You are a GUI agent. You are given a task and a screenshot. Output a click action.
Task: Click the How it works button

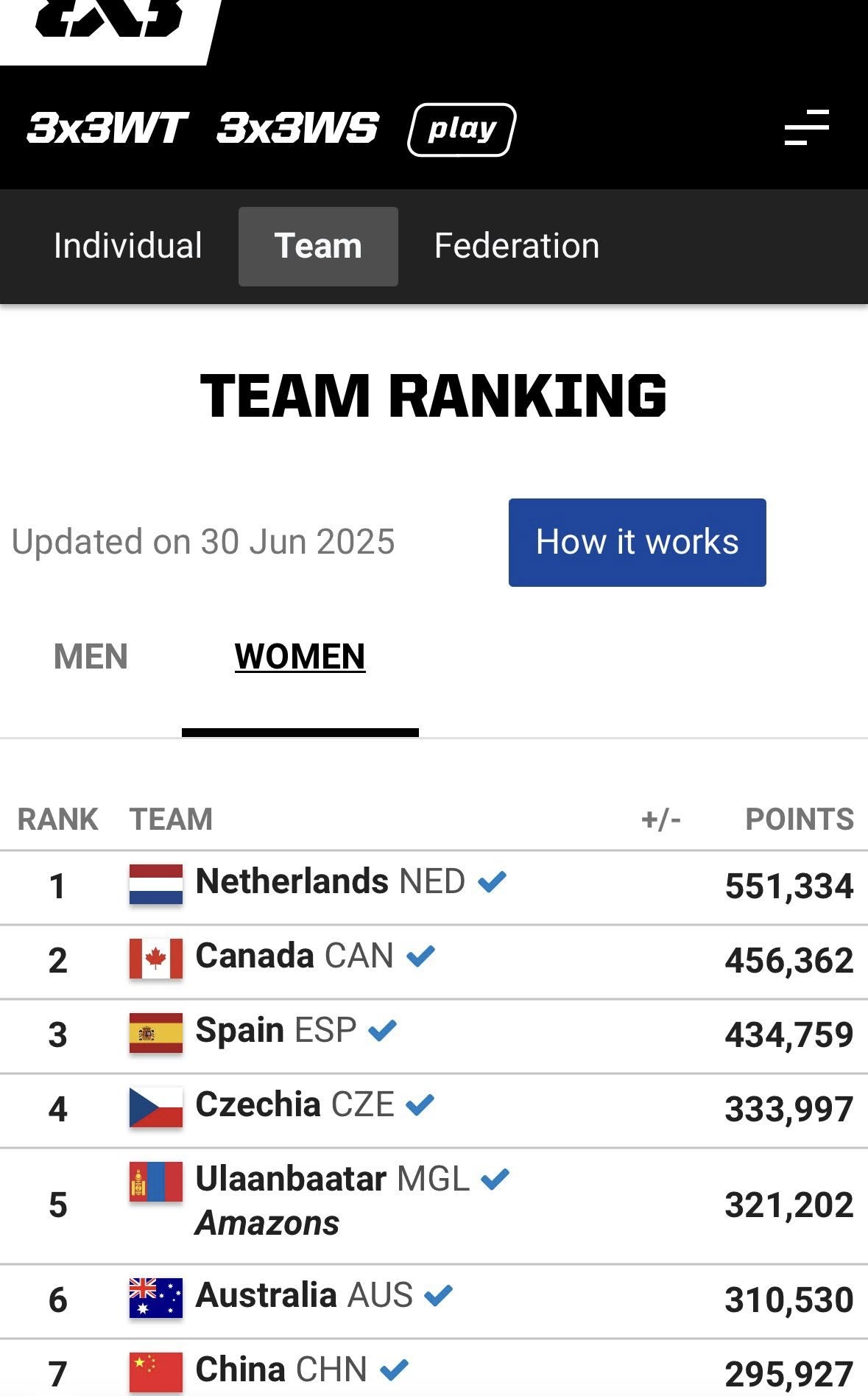[x=637, y=543]
